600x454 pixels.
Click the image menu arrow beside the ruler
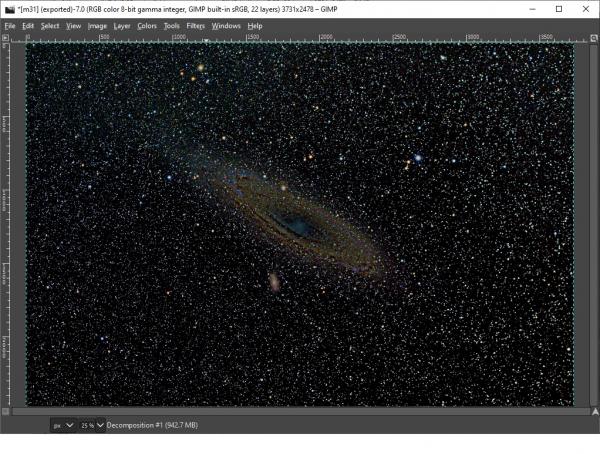5,38
